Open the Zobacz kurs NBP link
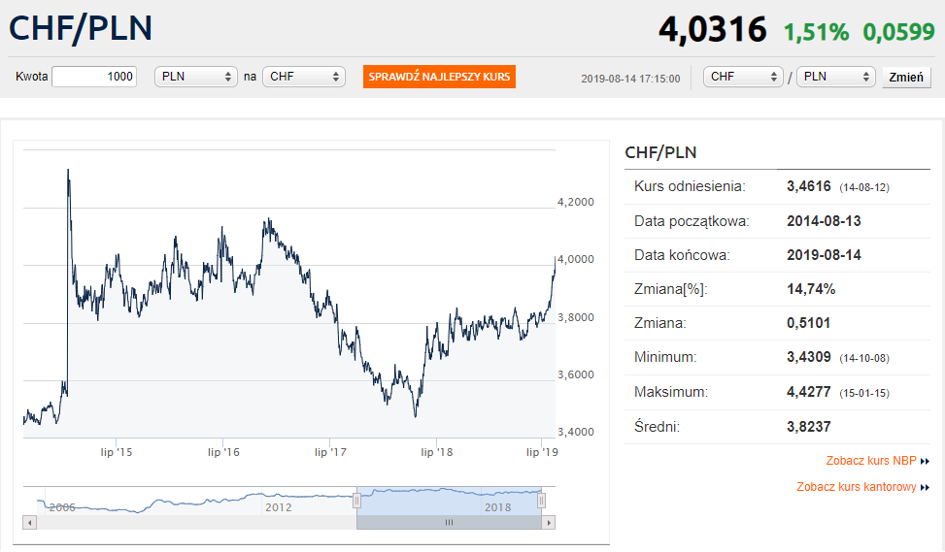 [871, 461]
